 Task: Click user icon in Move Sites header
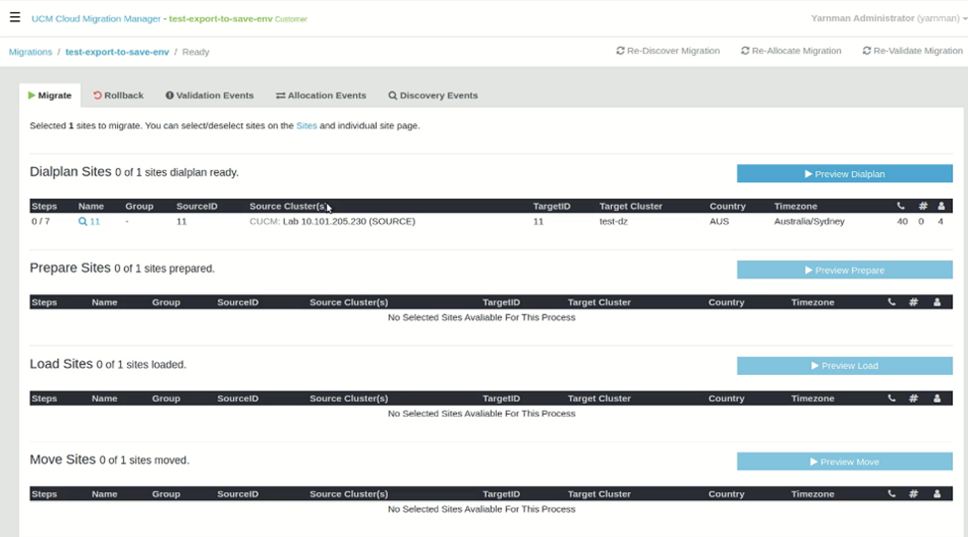click(x=937, y=494)
